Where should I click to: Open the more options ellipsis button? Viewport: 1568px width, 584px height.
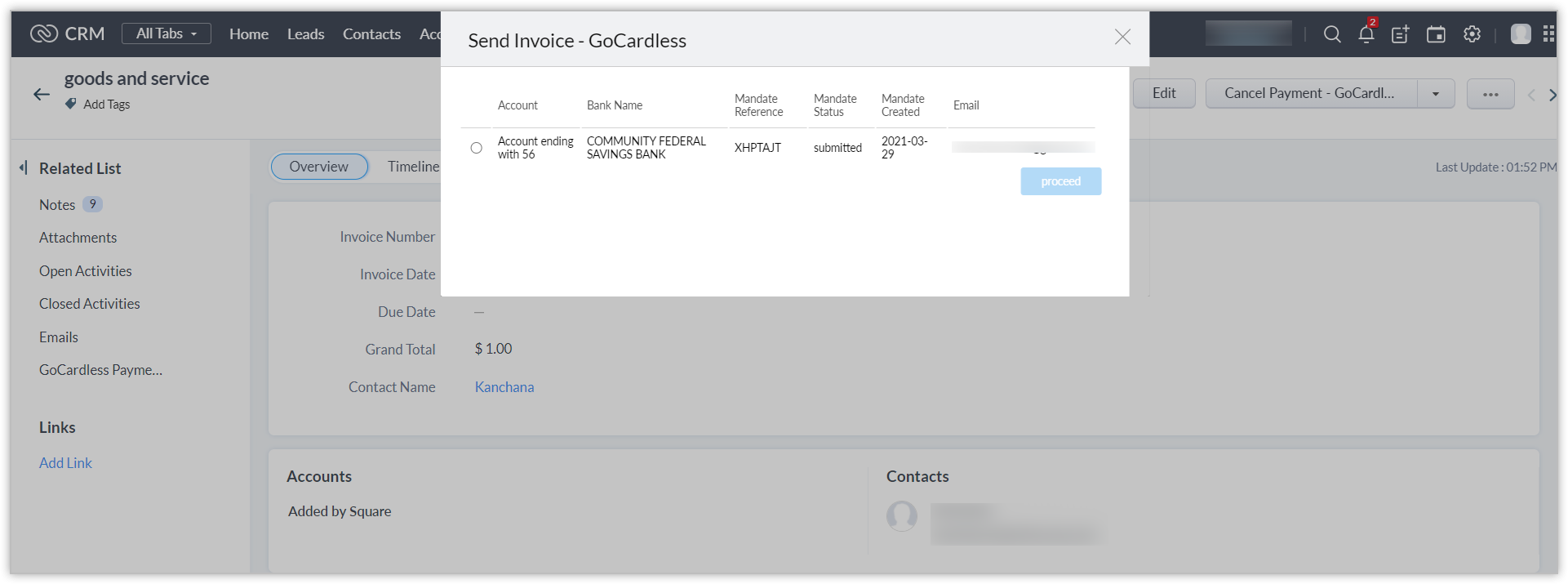1490,94
